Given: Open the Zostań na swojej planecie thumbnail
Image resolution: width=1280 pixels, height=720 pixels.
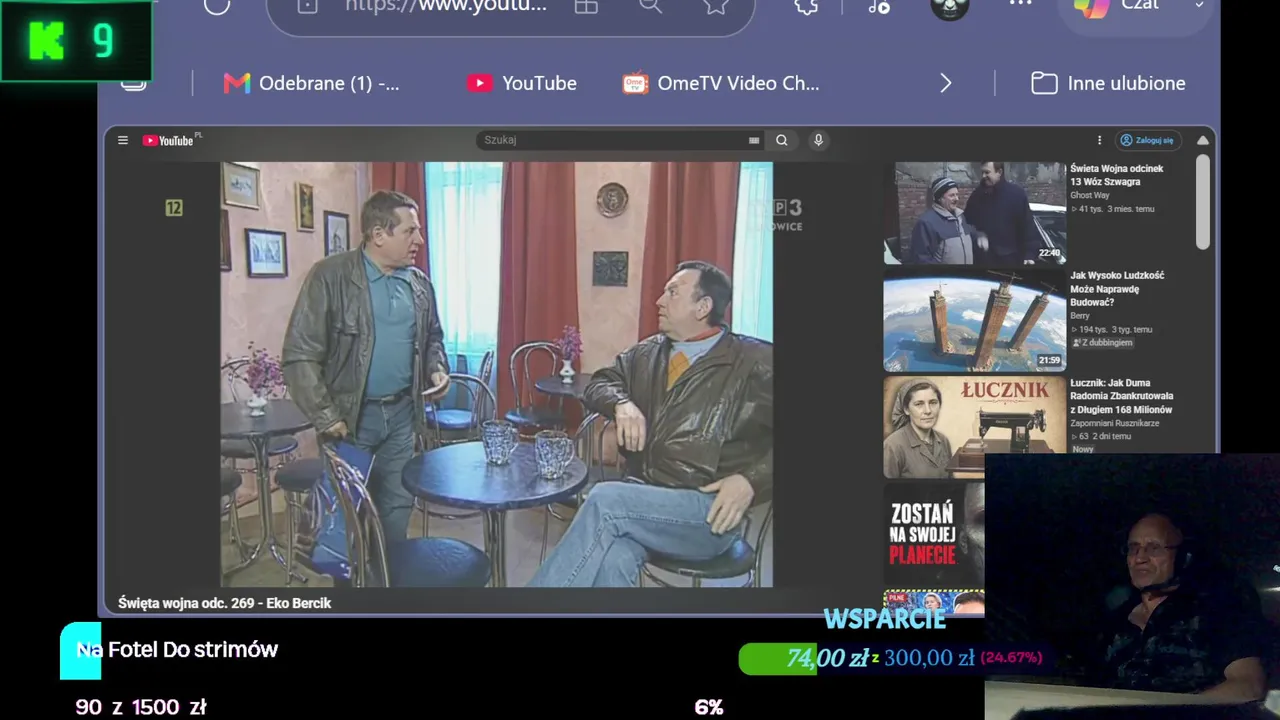Looking at the screenshot, I should [934, 534].
